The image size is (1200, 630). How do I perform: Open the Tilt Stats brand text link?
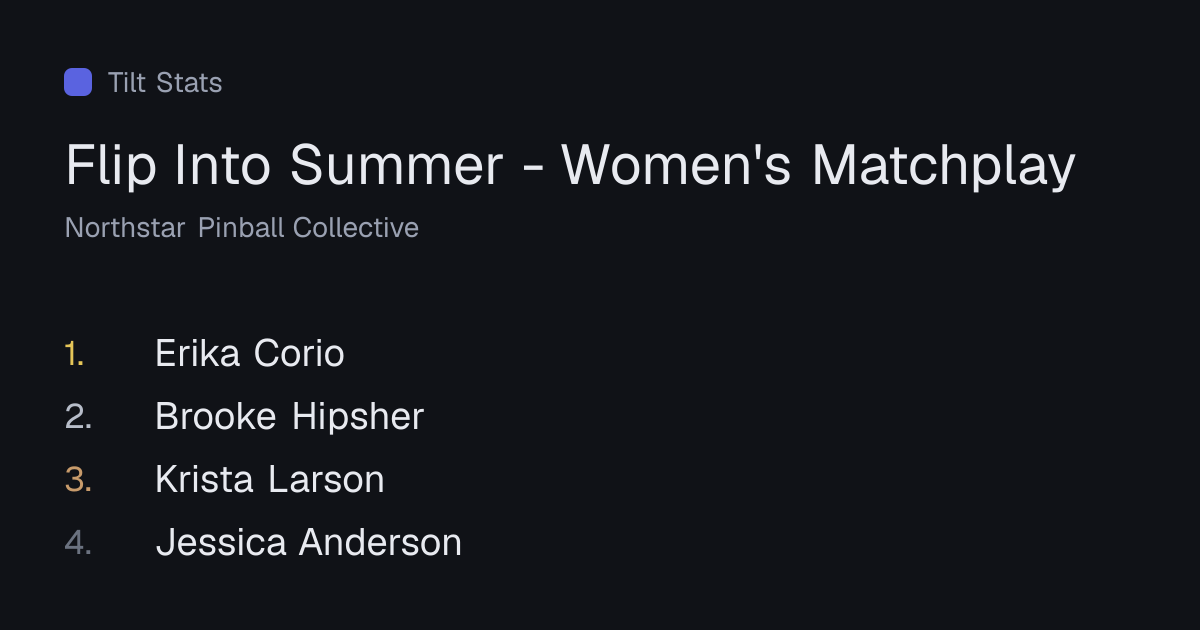[165, 82]
